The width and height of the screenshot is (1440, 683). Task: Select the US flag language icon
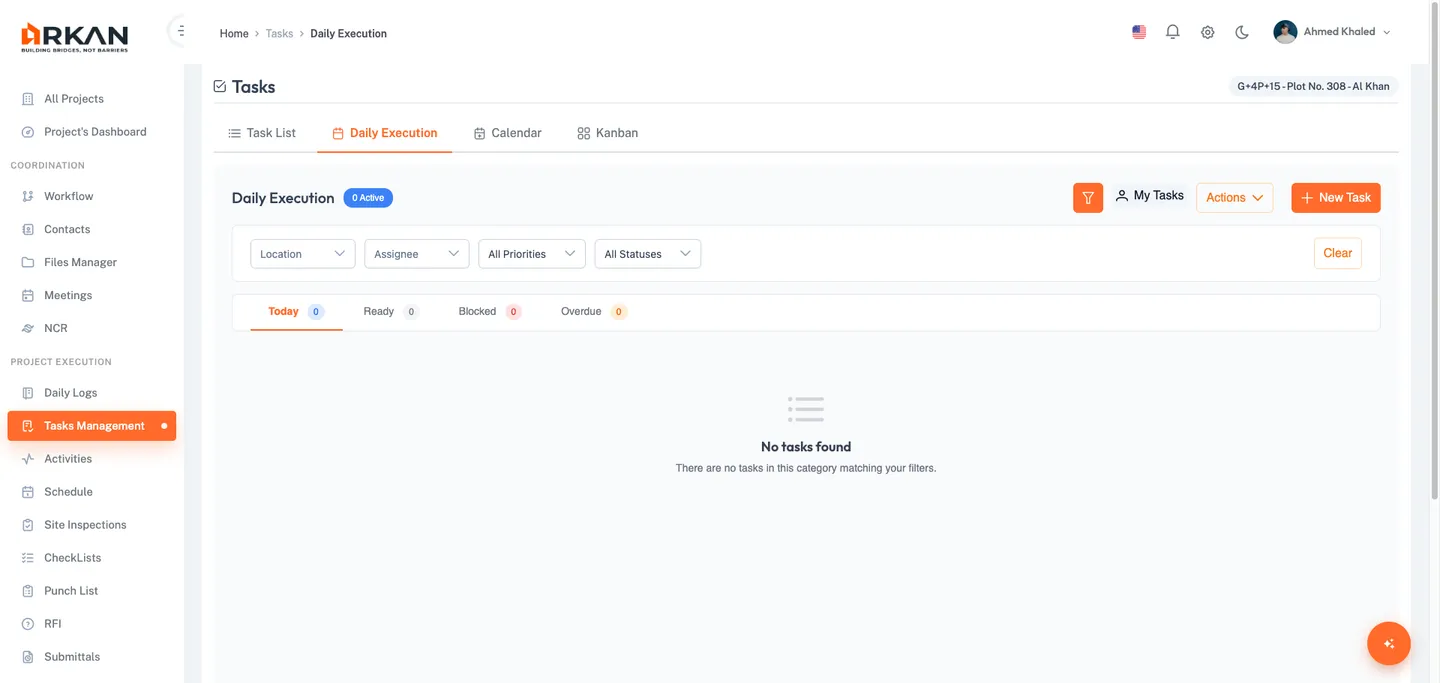1139,32
